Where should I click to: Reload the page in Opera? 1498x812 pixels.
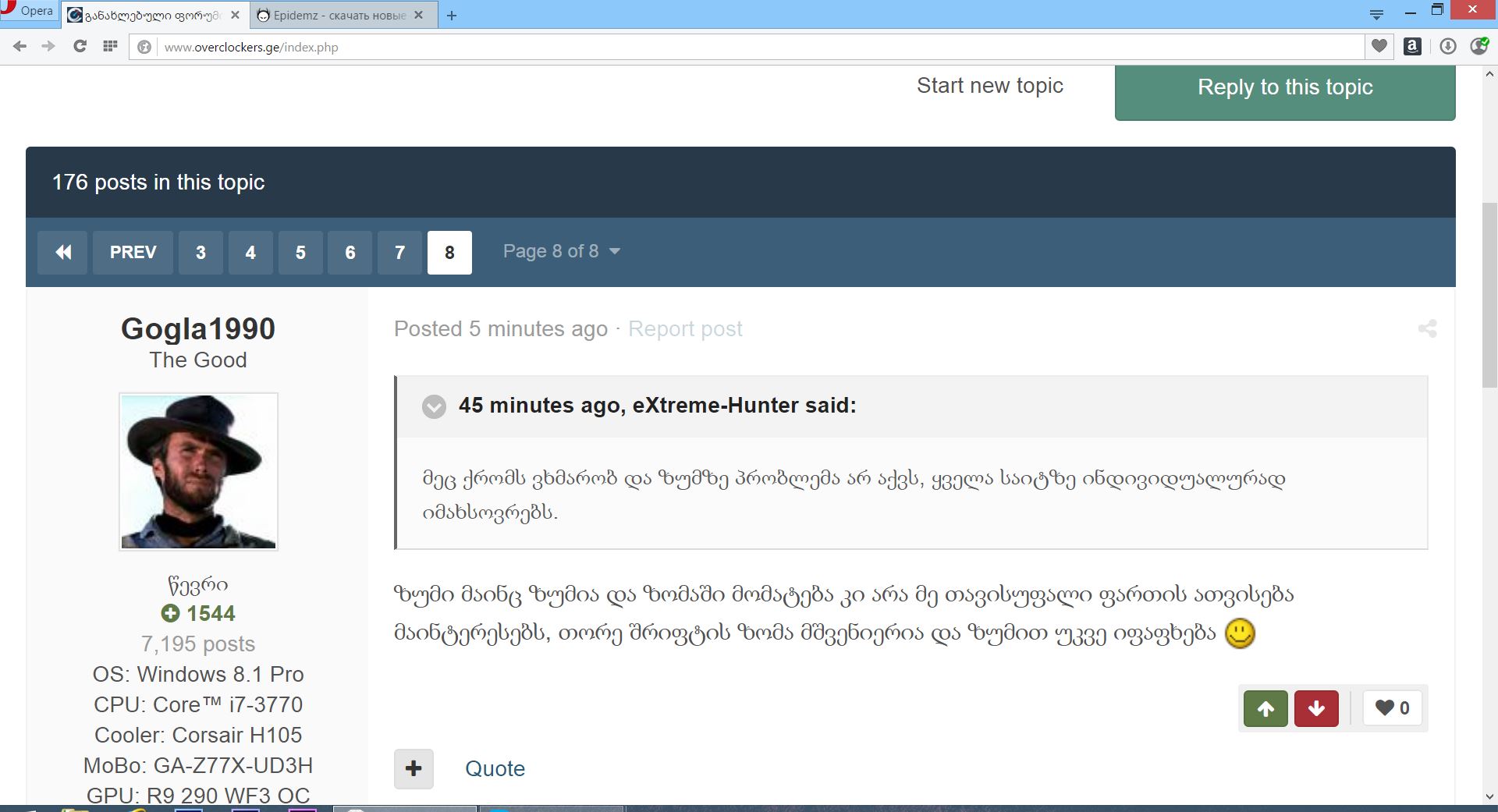[x=80, y=47]
